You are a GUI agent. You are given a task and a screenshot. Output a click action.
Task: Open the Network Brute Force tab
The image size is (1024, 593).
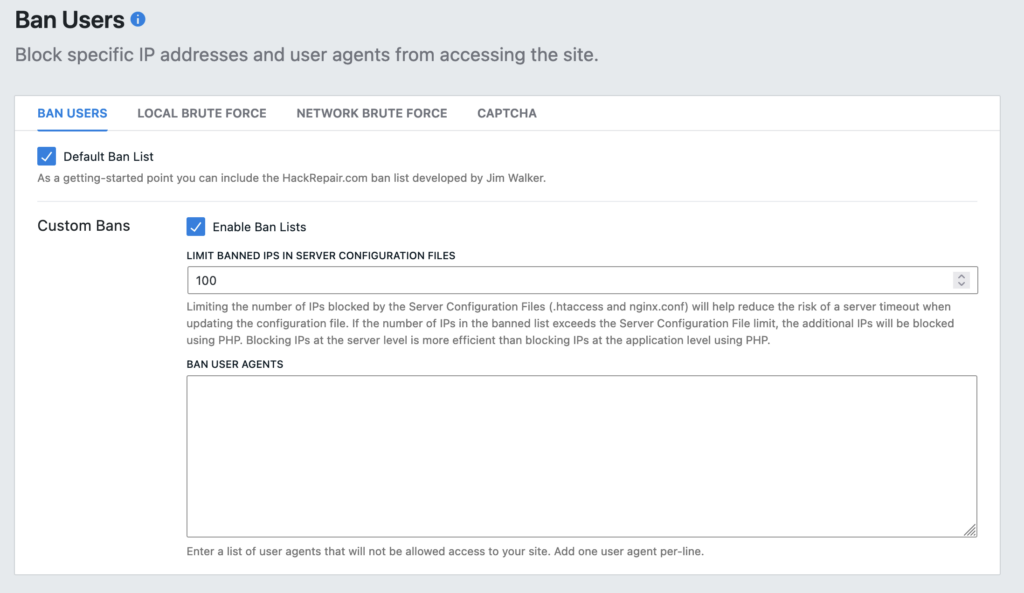click(372, 113)
